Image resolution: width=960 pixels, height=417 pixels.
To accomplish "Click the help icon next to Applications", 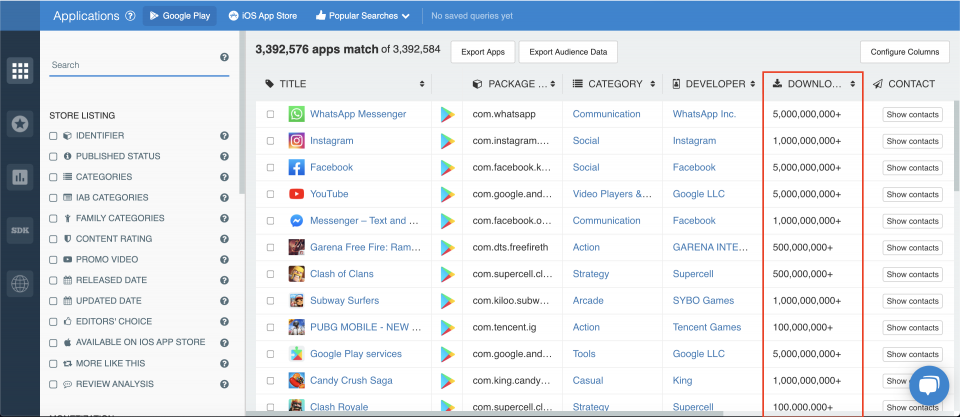I will point(130,16).
